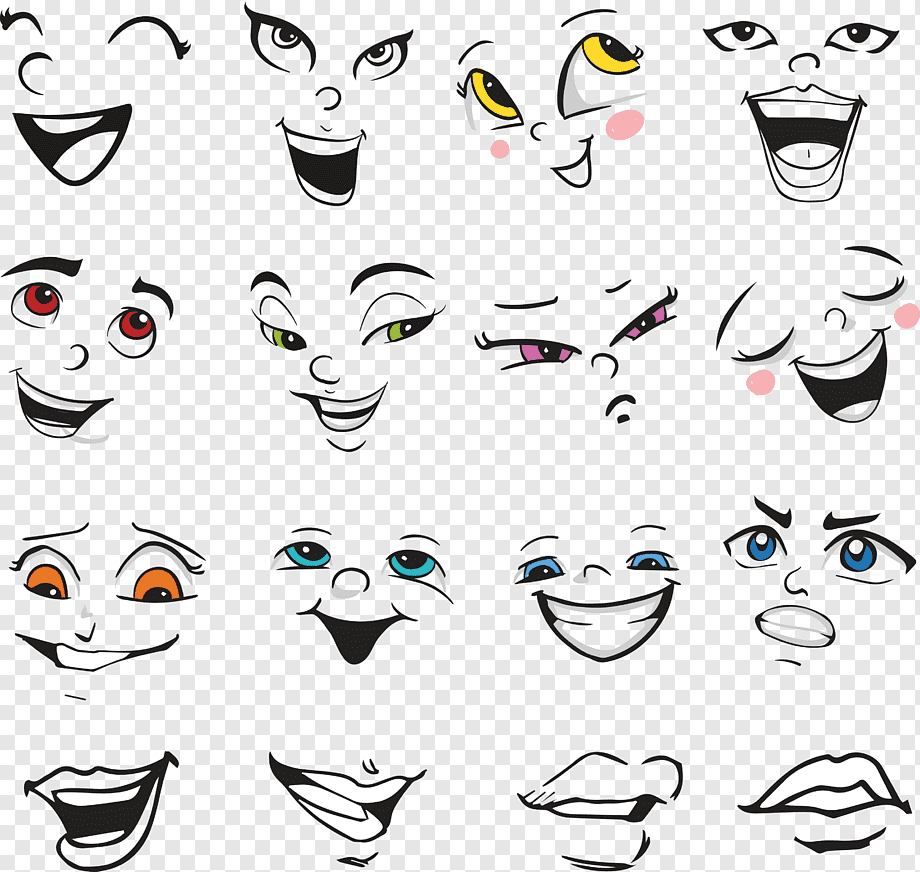
Task: Click the bottom-row lips biting lower lip
Action: coord(600,798)
